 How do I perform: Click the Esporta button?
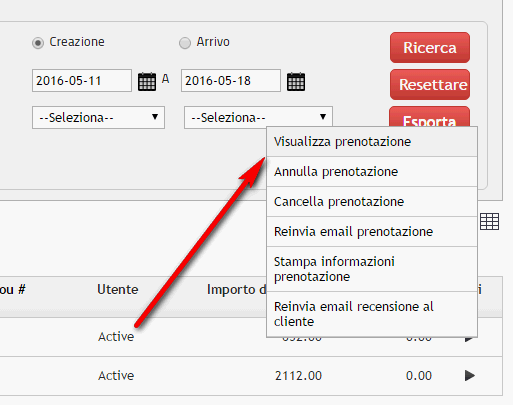pyautogui.click(x=429, y=116)
